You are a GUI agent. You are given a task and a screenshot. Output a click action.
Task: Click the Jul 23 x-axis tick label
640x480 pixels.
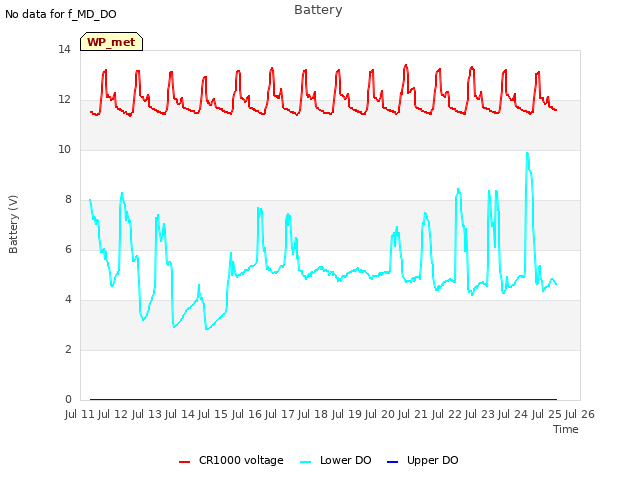[x=480, y=414]
